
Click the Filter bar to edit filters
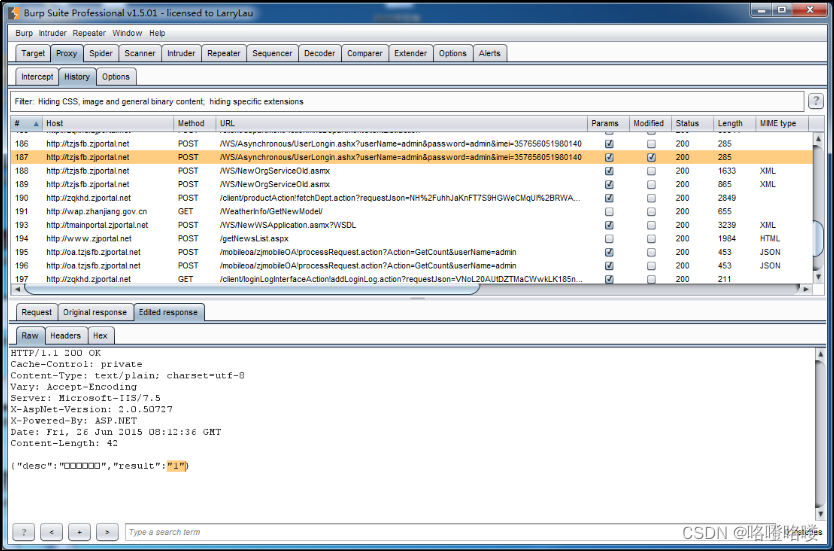(x=407, y=101)
